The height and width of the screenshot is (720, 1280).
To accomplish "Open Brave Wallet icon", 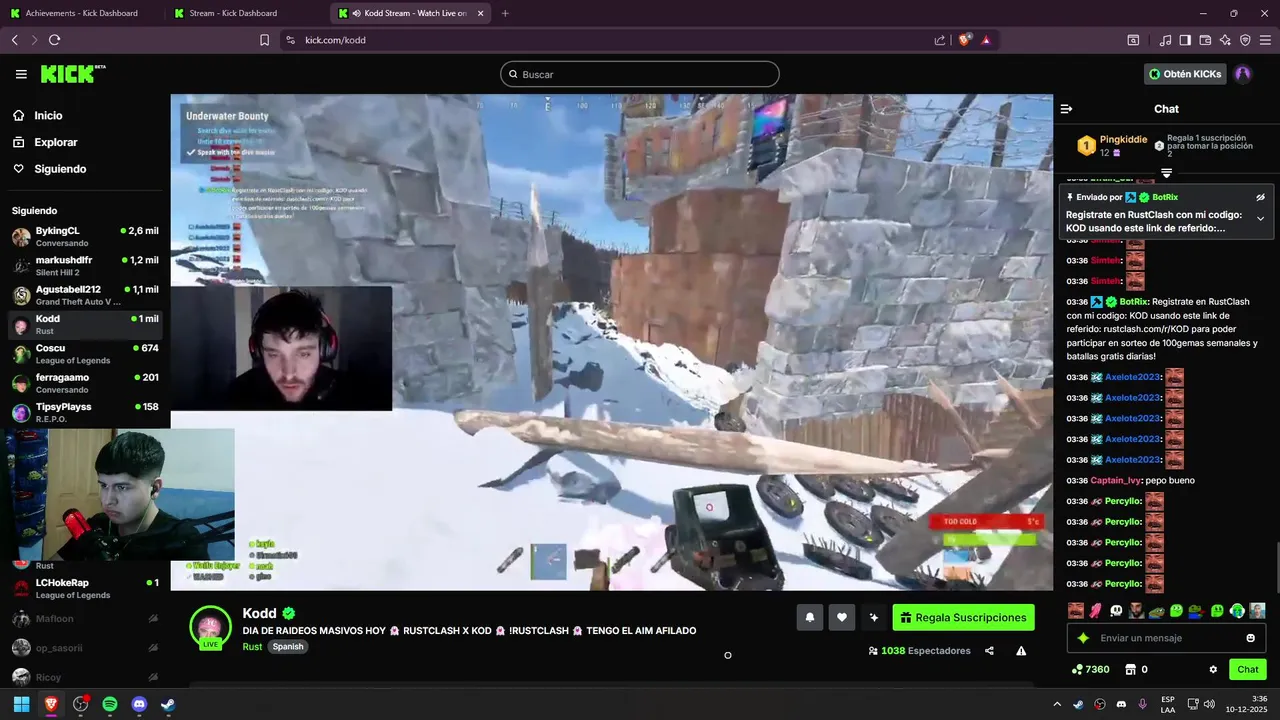I will (x=1205, y=40).
